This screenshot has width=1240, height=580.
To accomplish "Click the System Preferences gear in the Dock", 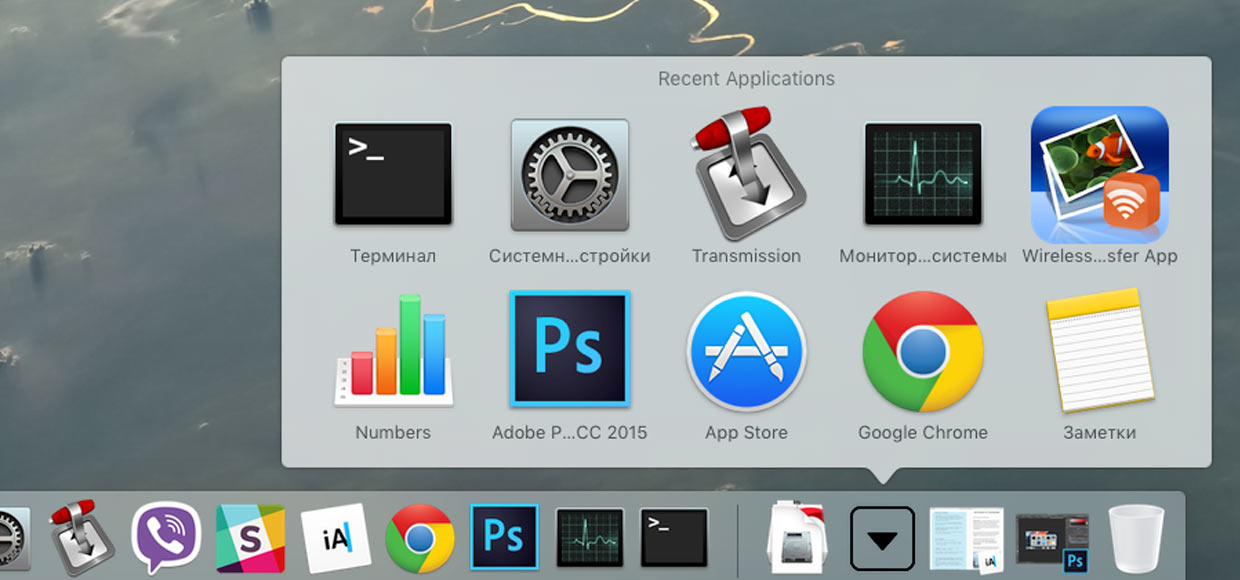I will pos(14,538).
